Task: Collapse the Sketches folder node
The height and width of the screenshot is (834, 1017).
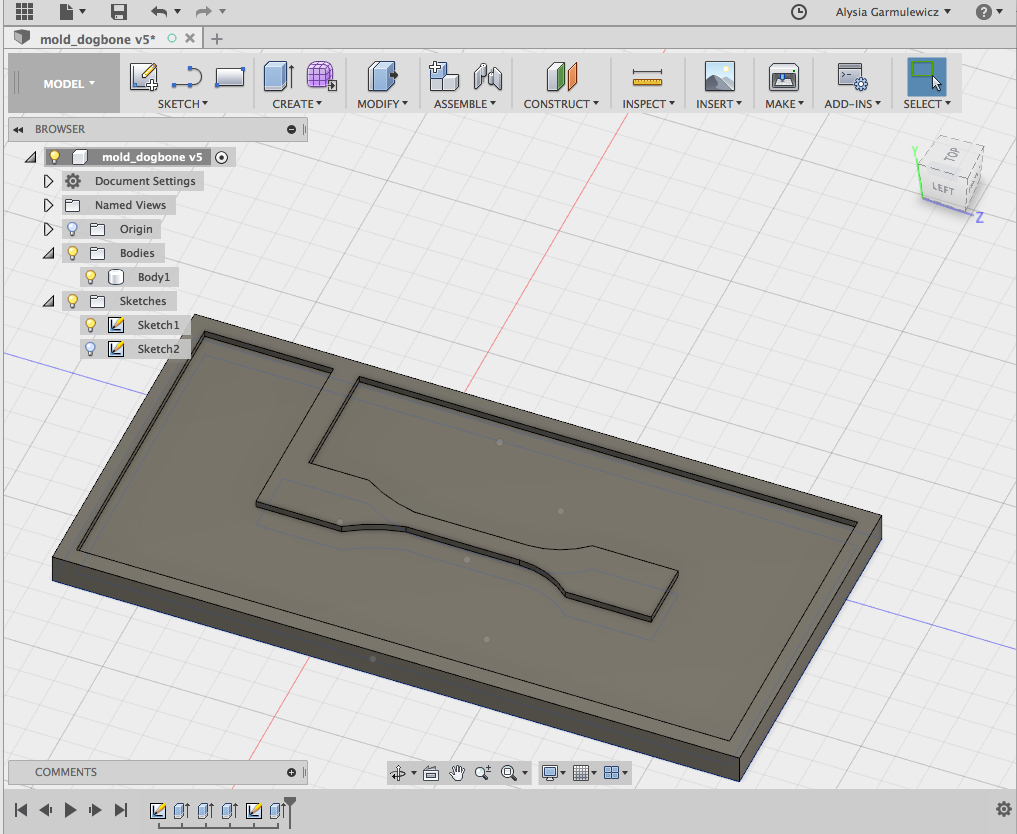Action: point(49,302)
